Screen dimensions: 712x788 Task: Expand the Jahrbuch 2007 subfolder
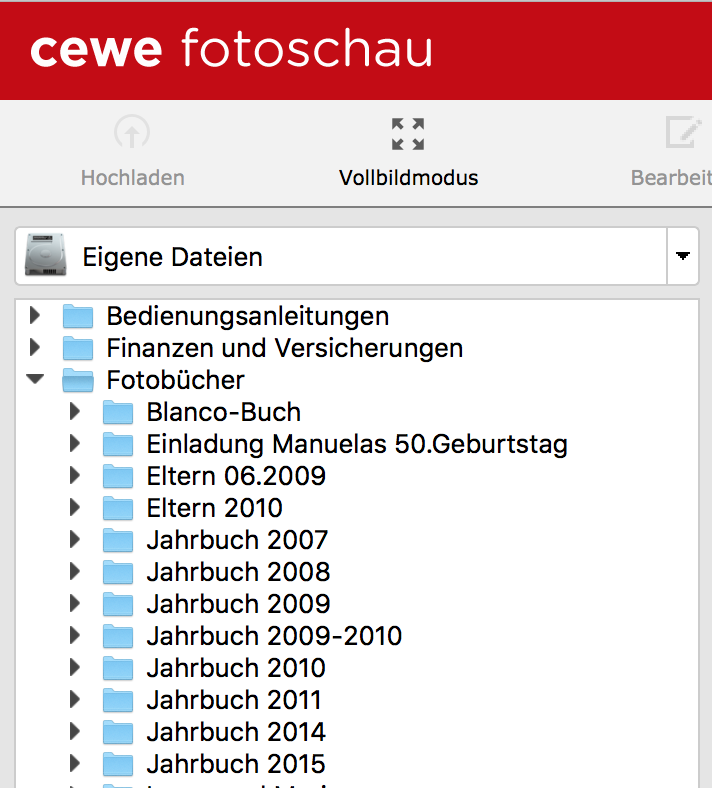[x=75, y=540]
